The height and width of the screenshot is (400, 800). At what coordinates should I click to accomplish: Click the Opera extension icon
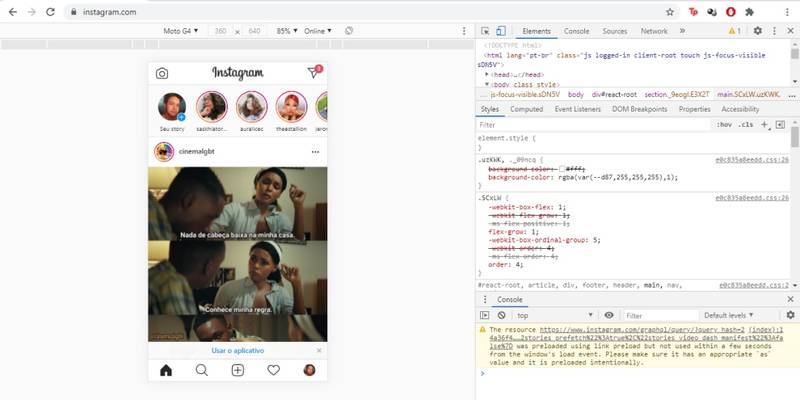(x=731, y=12)
